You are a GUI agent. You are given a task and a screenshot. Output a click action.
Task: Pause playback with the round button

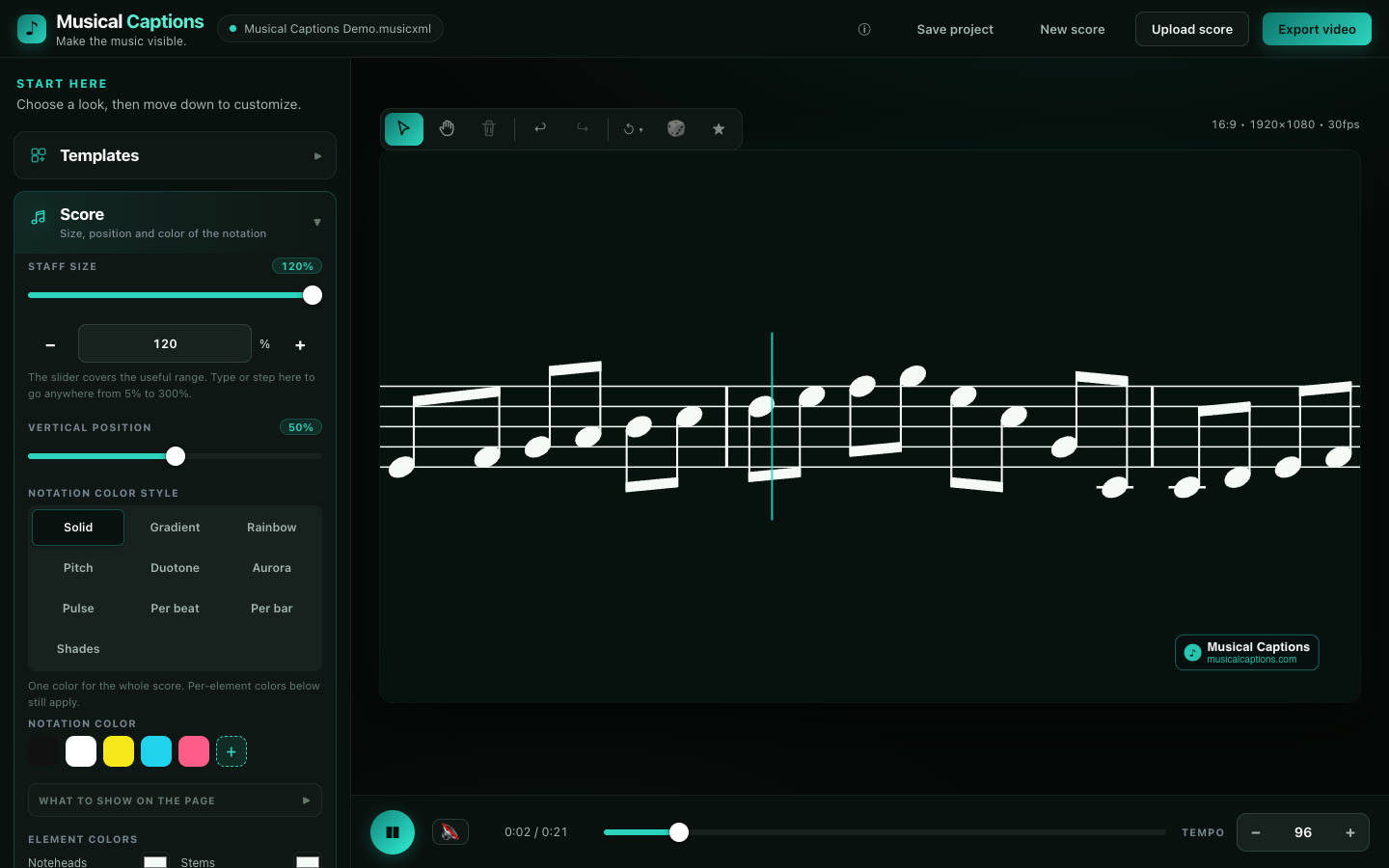393,832
